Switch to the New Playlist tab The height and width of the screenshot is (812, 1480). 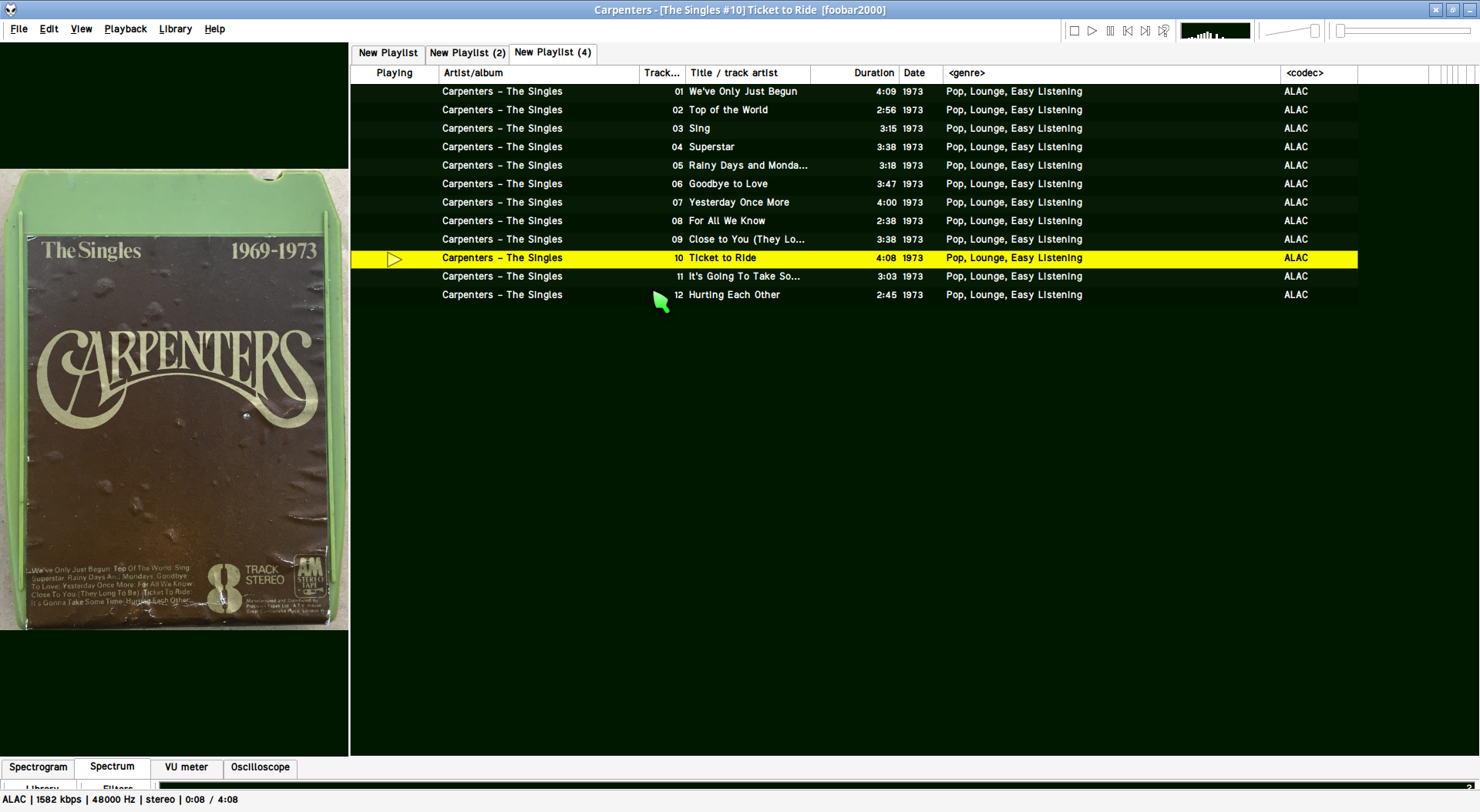click(388, 53)
